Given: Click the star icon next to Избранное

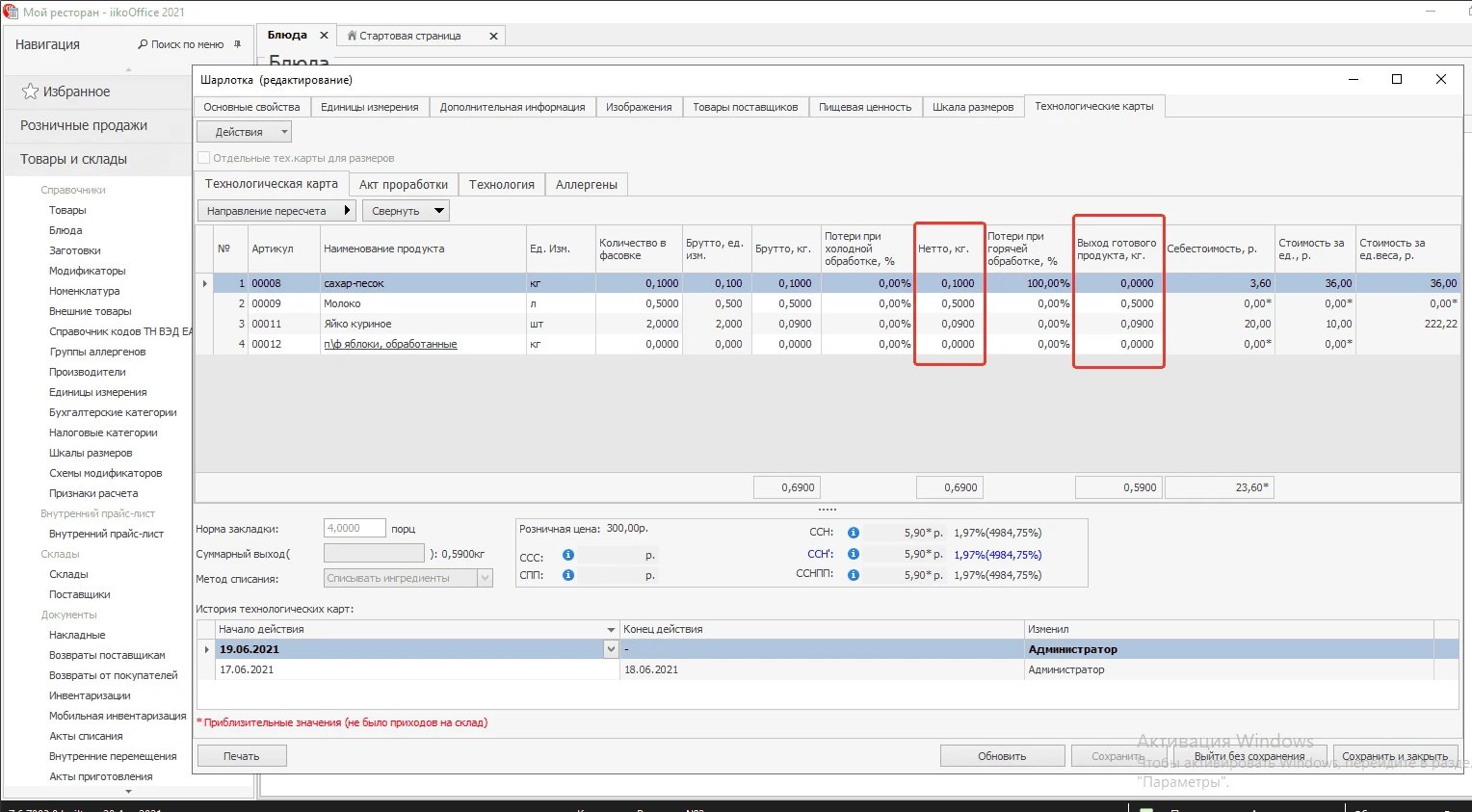Looking at the screenshot, I should pos(30,92).
